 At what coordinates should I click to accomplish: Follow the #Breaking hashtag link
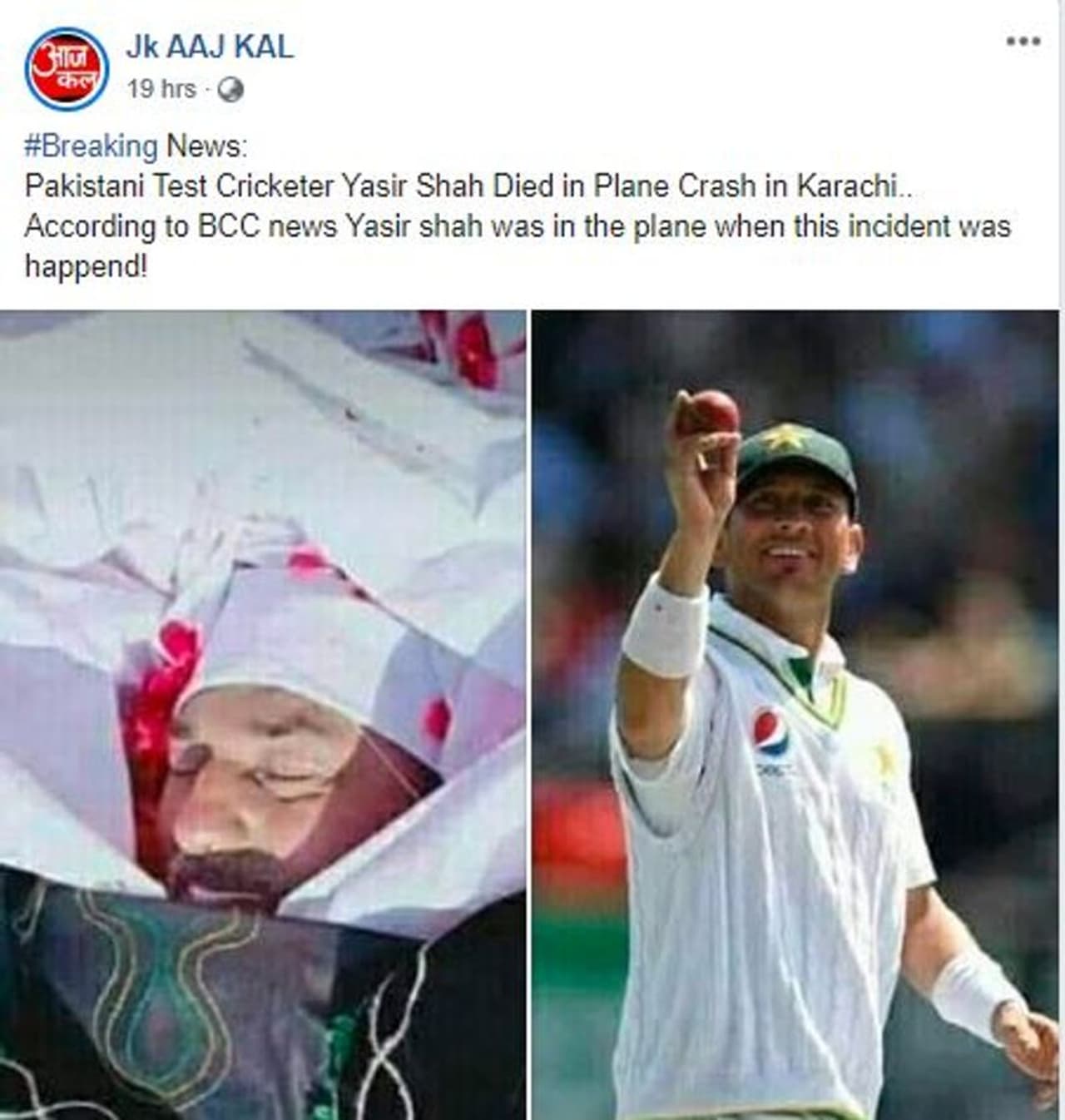(x=91, y=146)
